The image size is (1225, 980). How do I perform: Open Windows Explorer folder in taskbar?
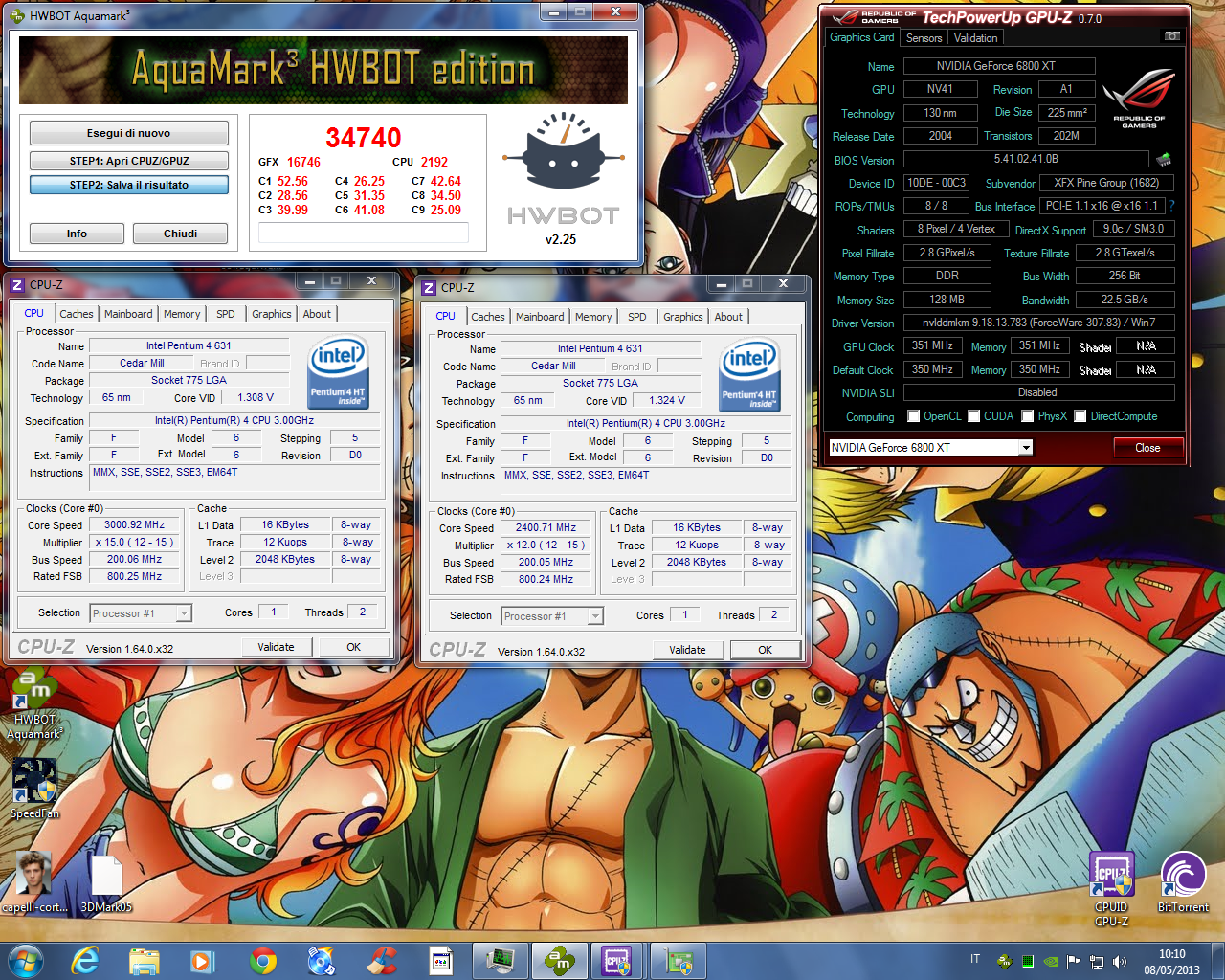[145, 961]
